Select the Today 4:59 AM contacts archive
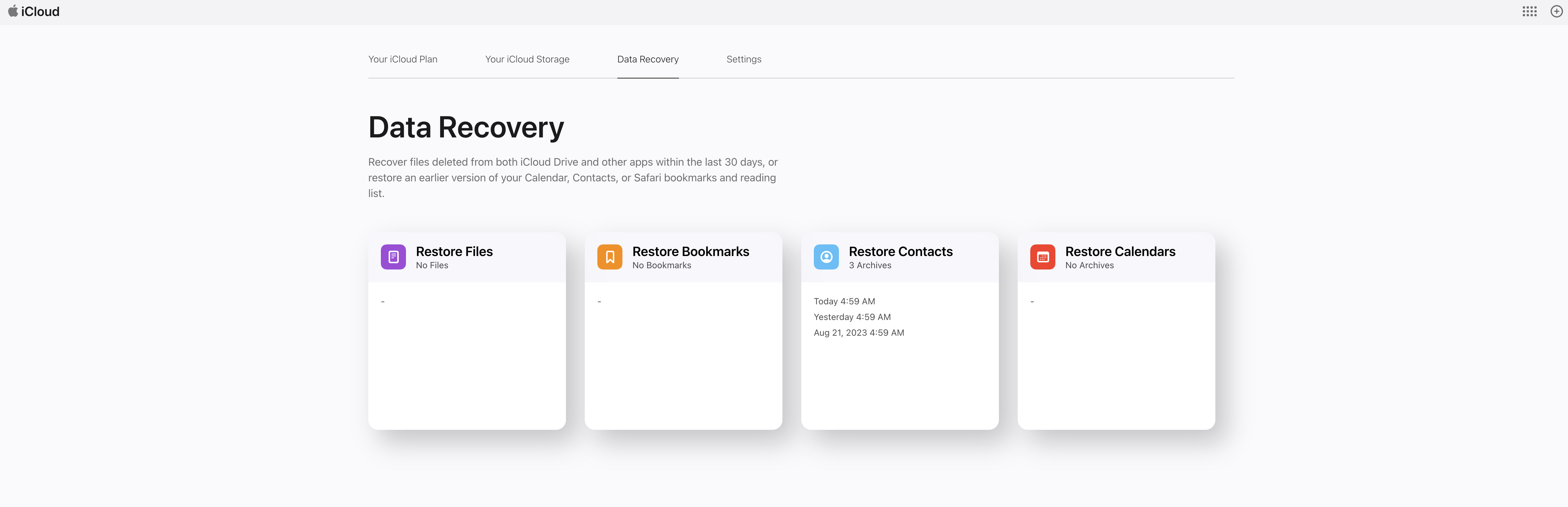 coord(844,301)
